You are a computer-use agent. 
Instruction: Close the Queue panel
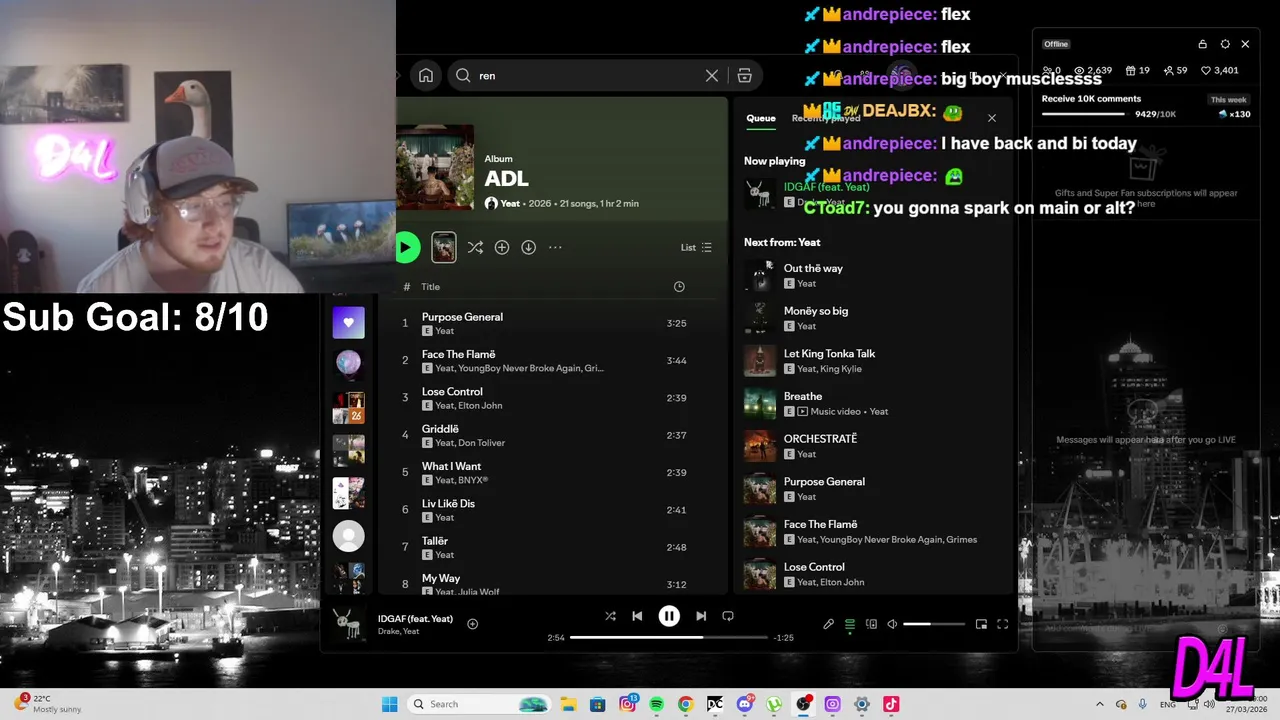point(992,118)
